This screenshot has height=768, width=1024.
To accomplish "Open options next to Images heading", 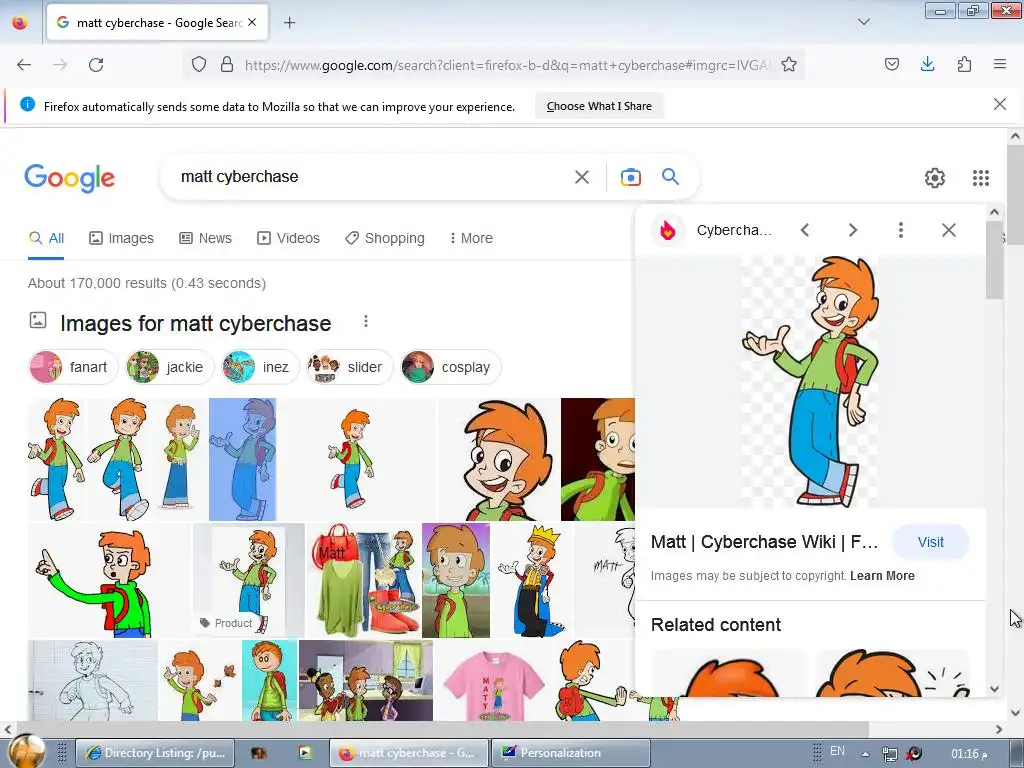I will (366, 321).
